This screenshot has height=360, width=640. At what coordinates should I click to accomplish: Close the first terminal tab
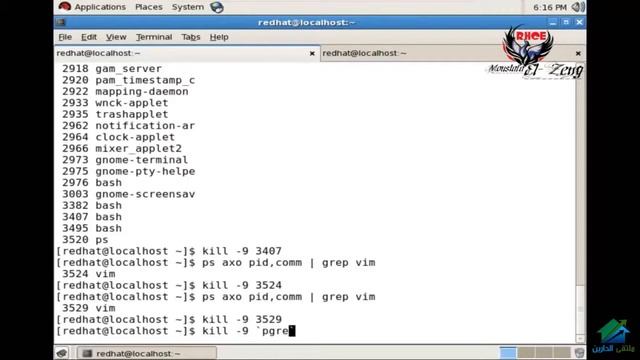[x=312, y=53]
